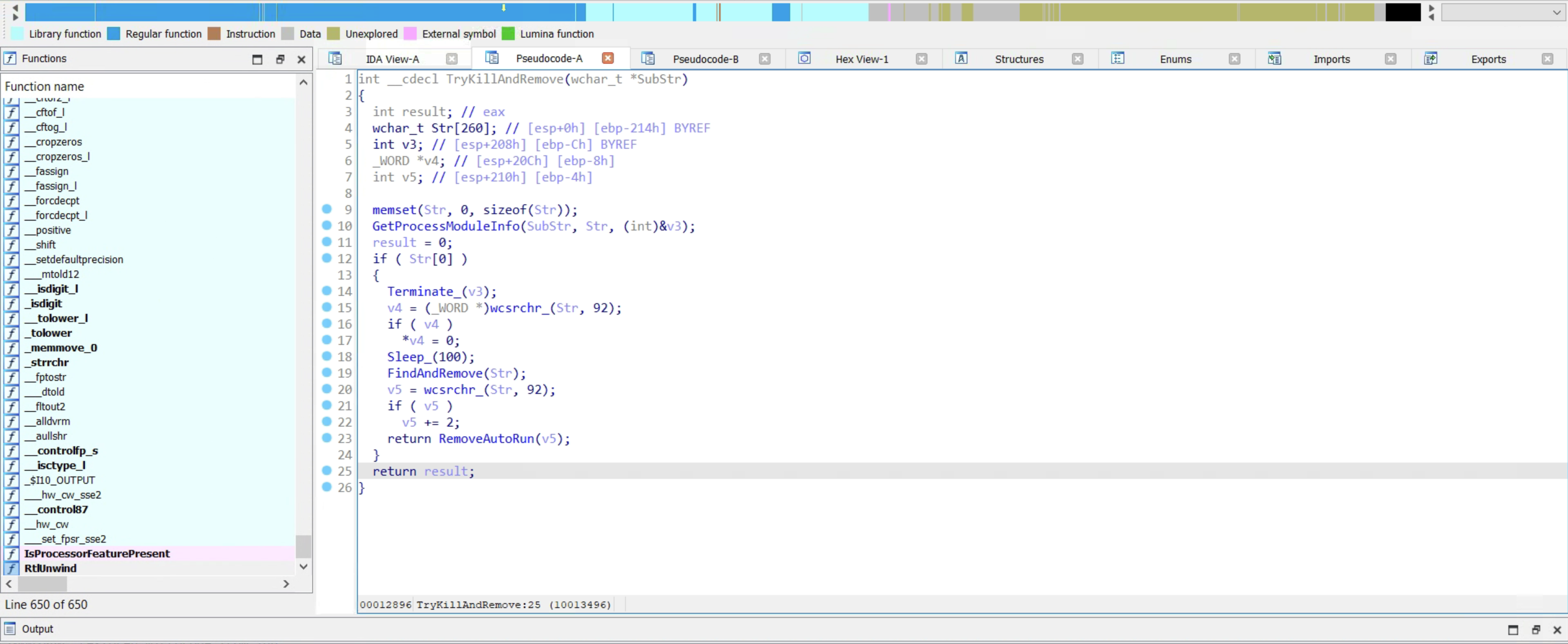Toggle the Library function legend indicator
This screenshot has width=1568, height=644.
(x=18, y=33)
